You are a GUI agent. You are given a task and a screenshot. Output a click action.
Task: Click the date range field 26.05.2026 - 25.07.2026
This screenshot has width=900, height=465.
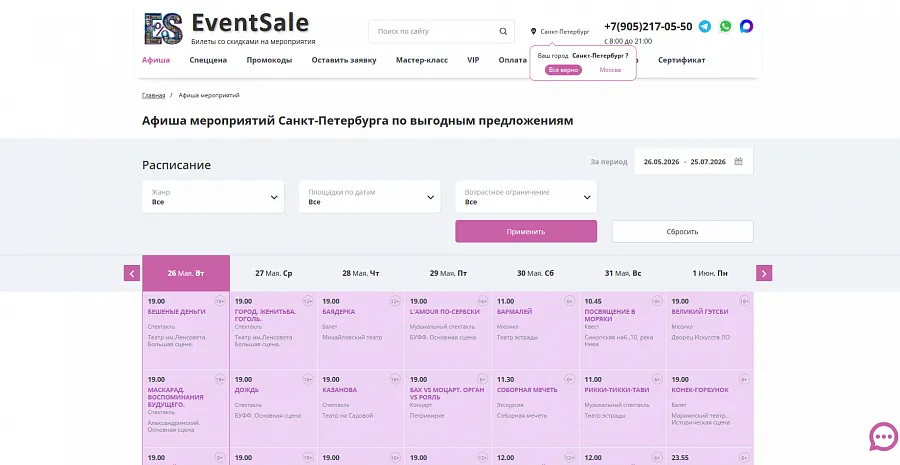point(694,161)
